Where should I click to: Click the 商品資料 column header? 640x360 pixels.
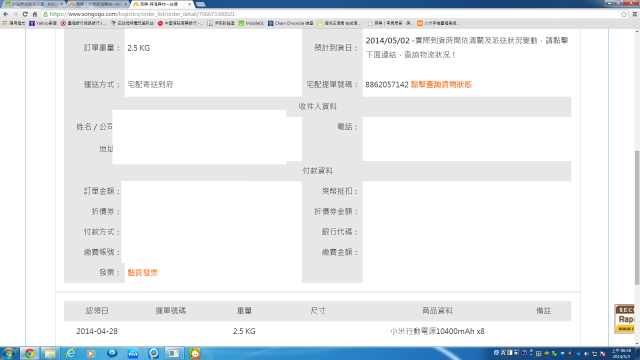tap(437, 311)
